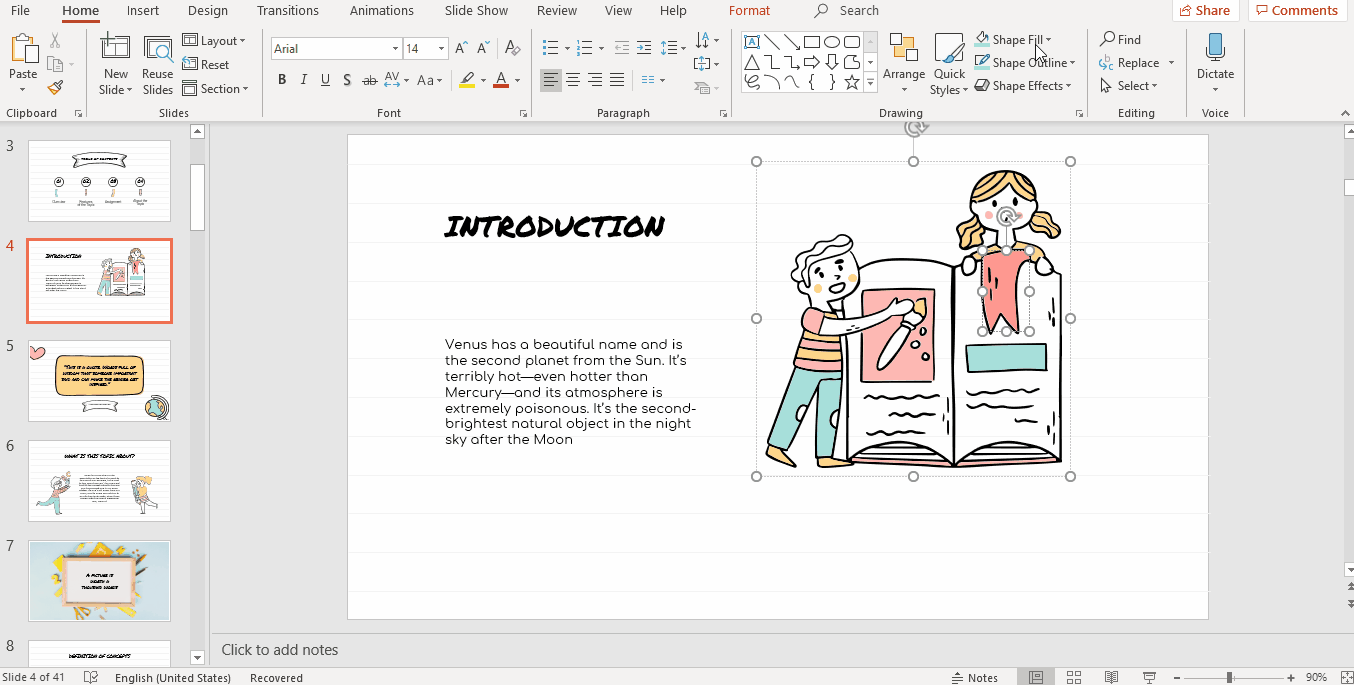The width and height of the screenshot is (1354, 685).
Task: Open the Format contextual tab
Action: 749,11
